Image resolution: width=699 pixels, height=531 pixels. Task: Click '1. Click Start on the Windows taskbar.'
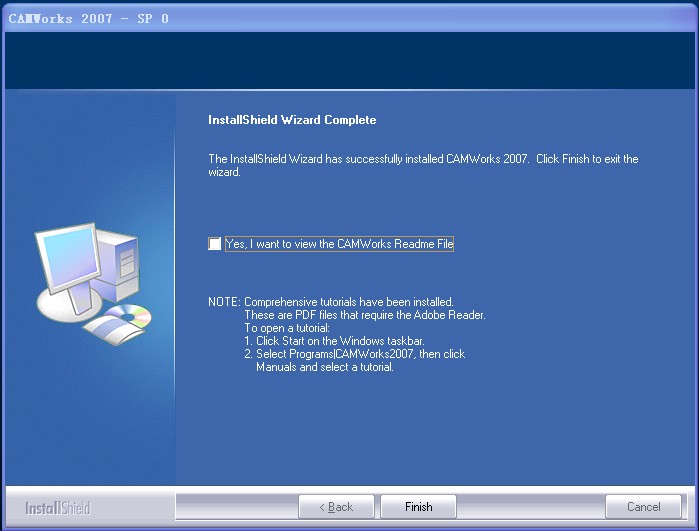click(x=334, y=341)
